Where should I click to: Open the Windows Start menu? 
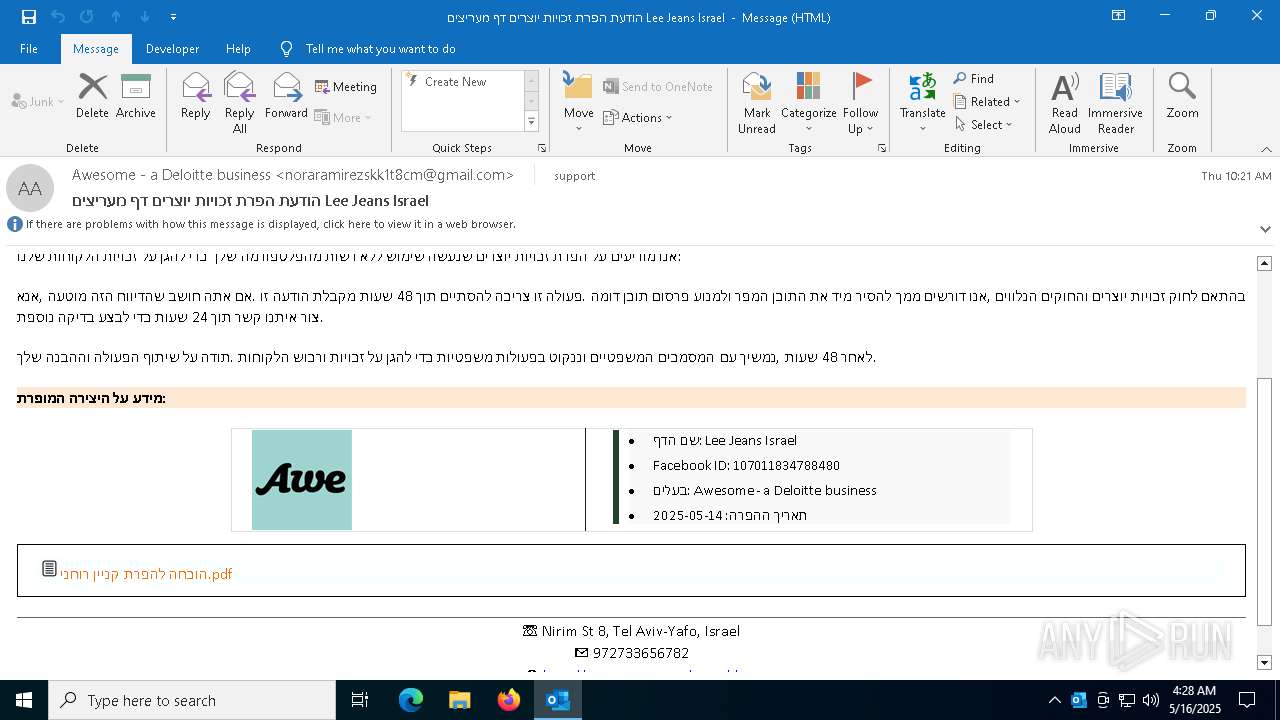(24, 700)
